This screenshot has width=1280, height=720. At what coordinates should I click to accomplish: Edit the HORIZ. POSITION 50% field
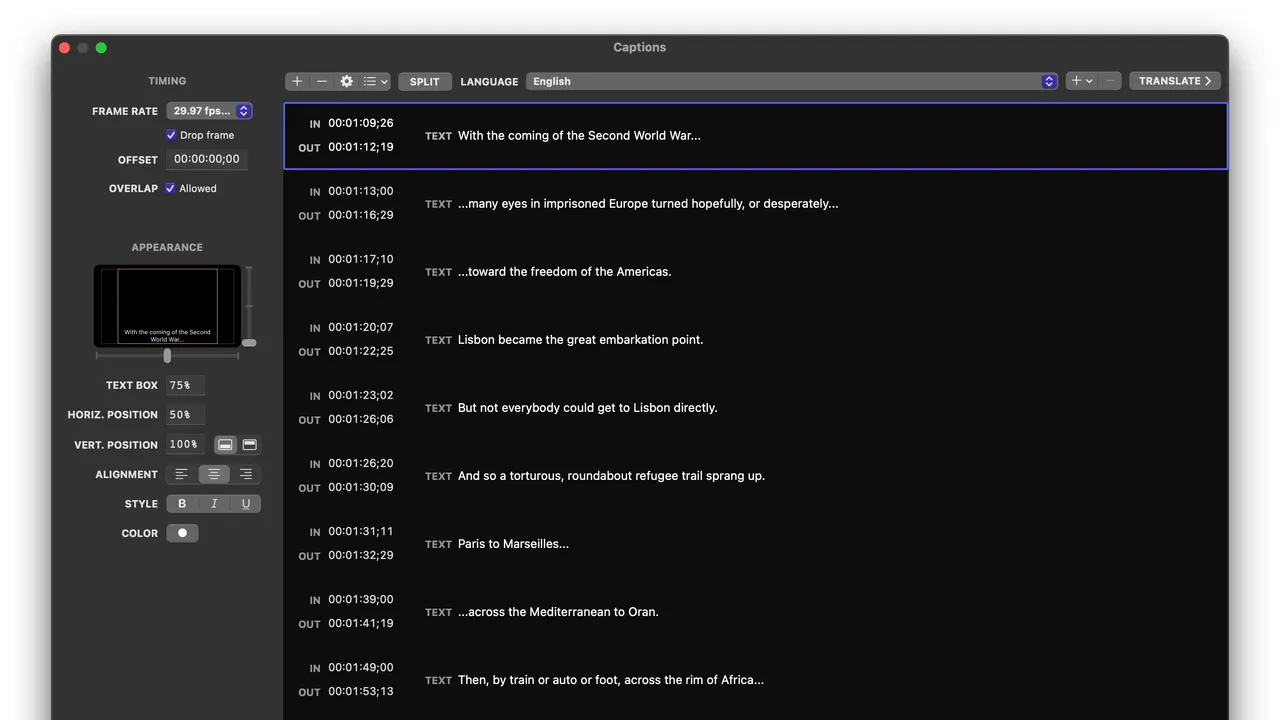(186, 414)
